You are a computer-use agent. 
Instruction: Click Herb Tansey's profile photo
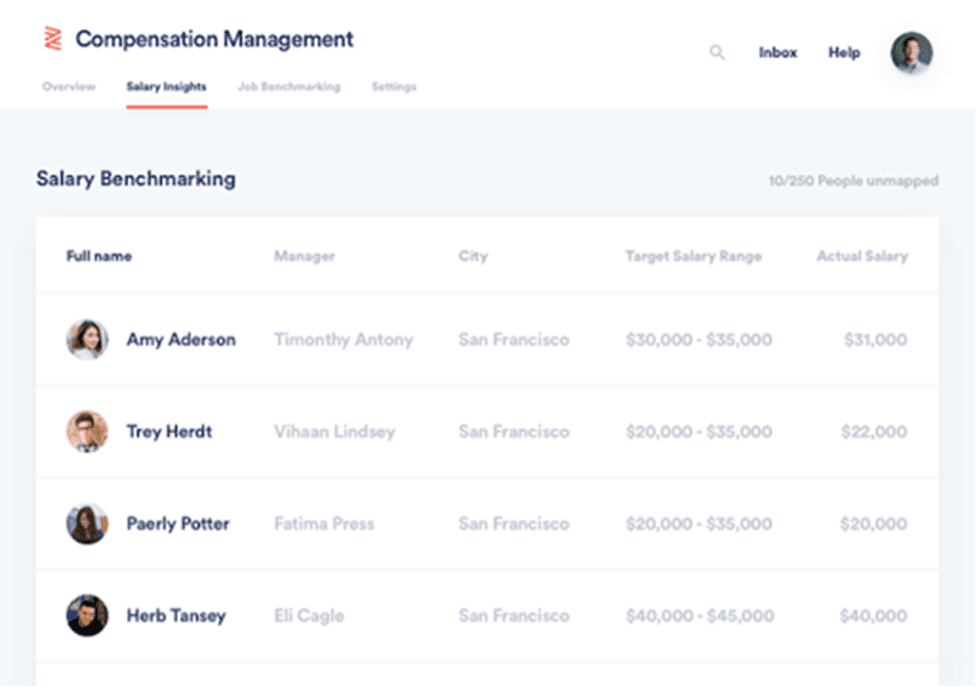coord(87,616)
